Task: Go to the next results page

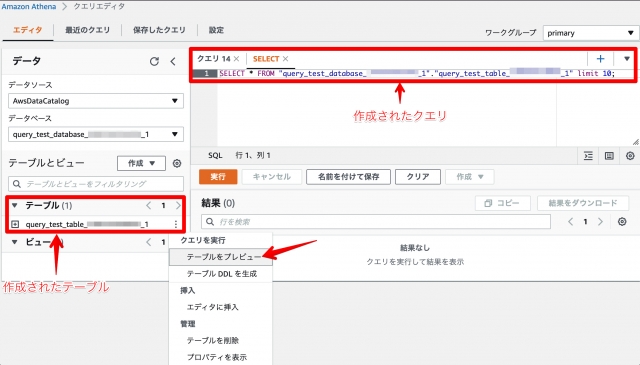Action: (x=600, y=222)
